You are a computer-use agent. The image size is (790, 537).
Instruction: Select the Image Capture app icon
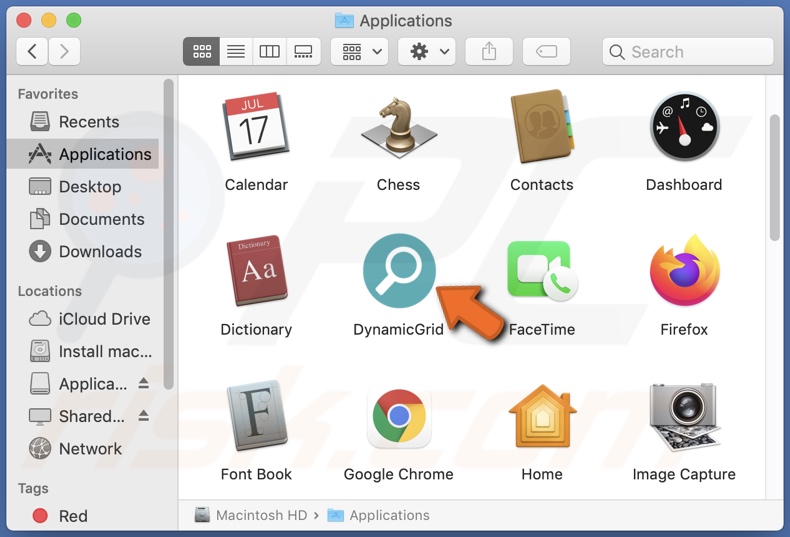684,417
